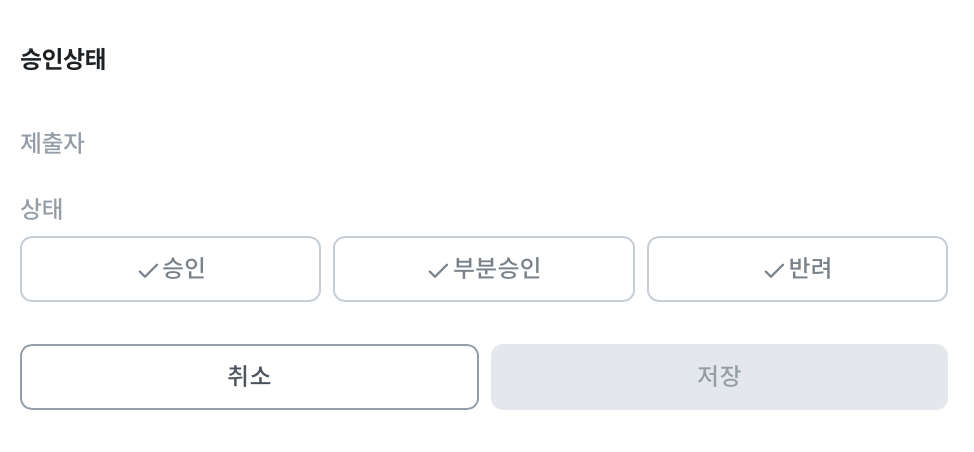Viewport: 974px width, 452px height.
Task: Click the grayed-out 저장 button
Action: coord(719,377)
